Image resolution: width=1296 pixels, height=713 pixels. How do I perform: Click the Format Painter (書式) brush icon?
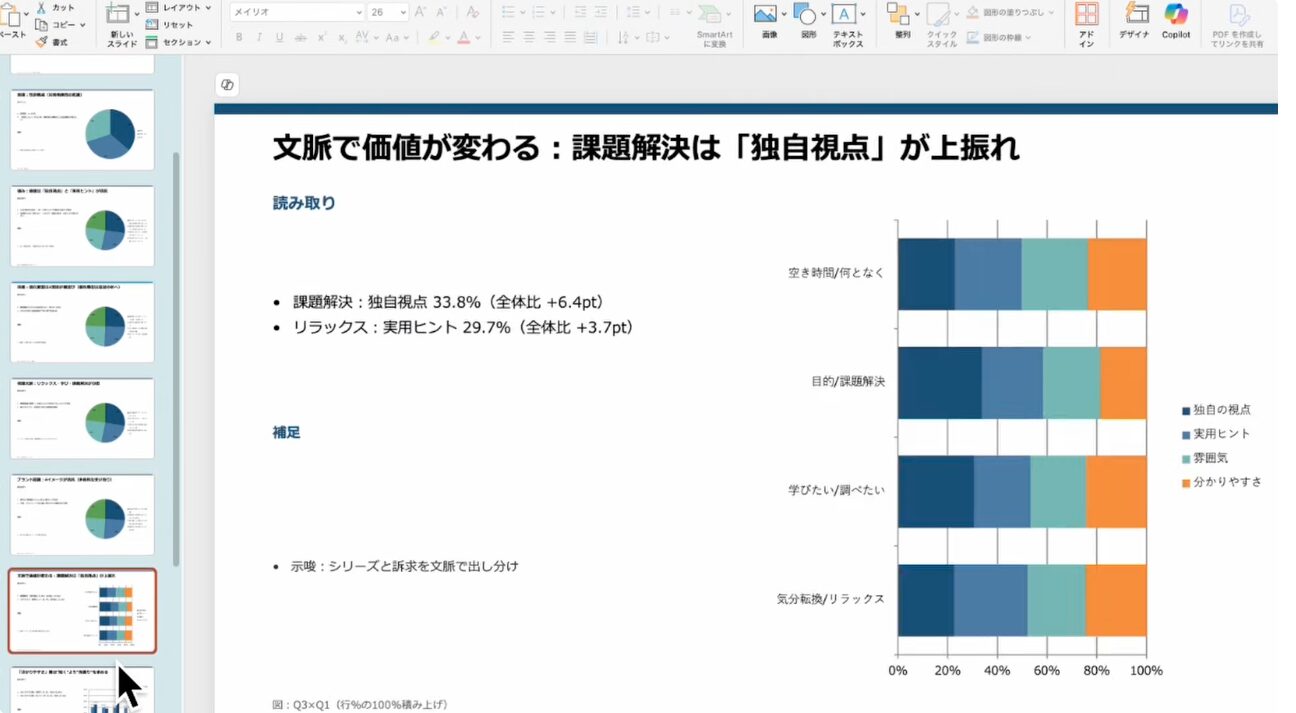click(41, 42)
